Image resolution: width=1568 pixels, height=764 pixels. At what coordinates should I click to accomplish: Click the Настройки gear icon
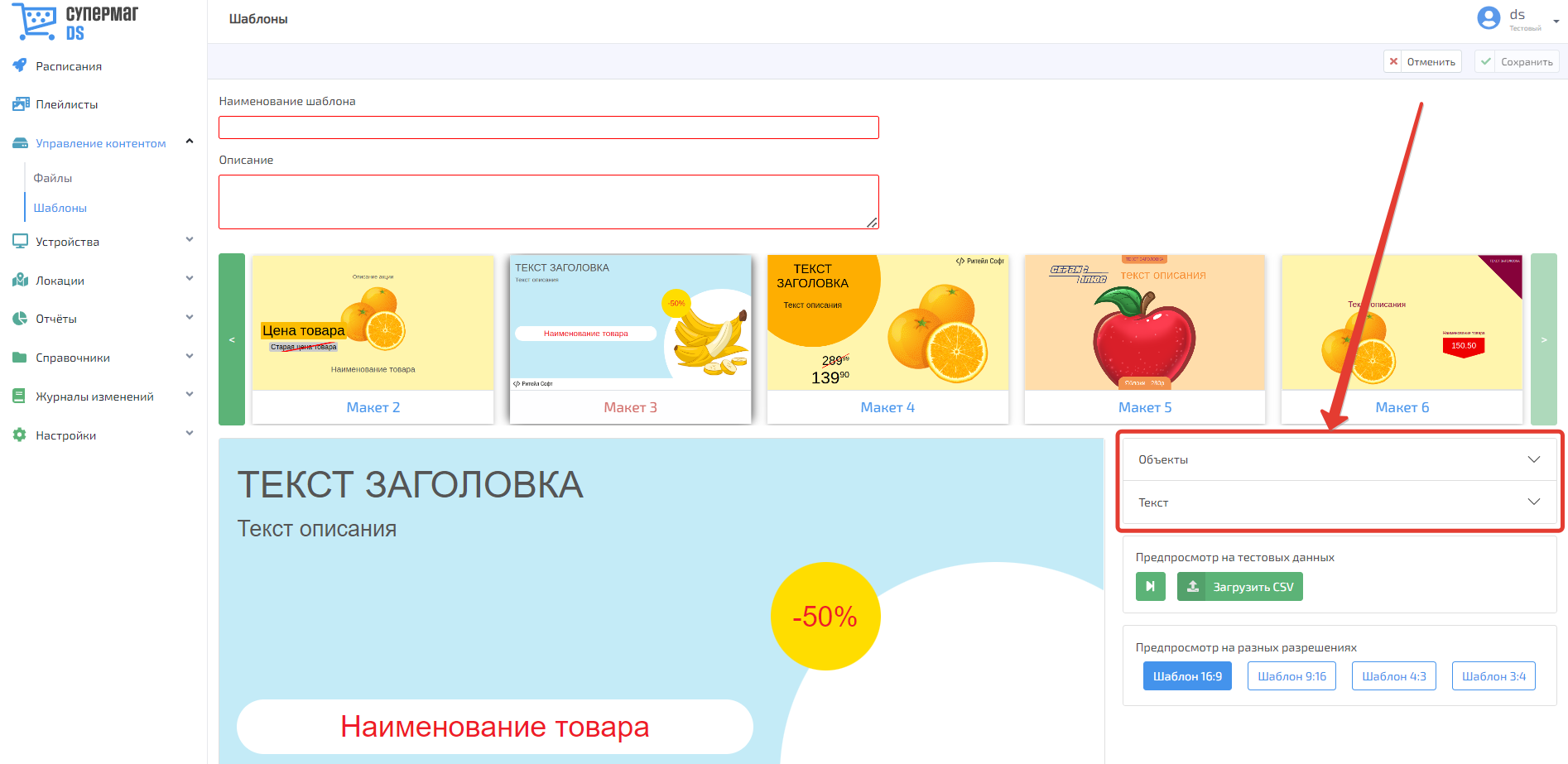[x=20, y=435]
